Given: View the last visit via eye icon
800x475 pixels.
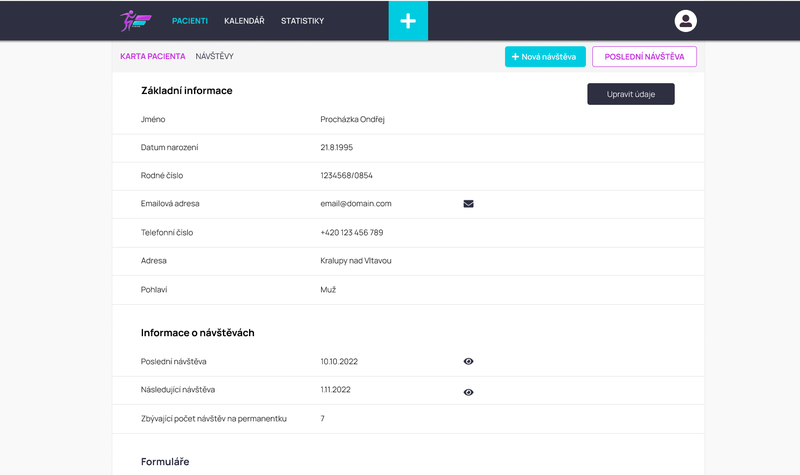Looking at the screenshot, I should tap(468, 361).
